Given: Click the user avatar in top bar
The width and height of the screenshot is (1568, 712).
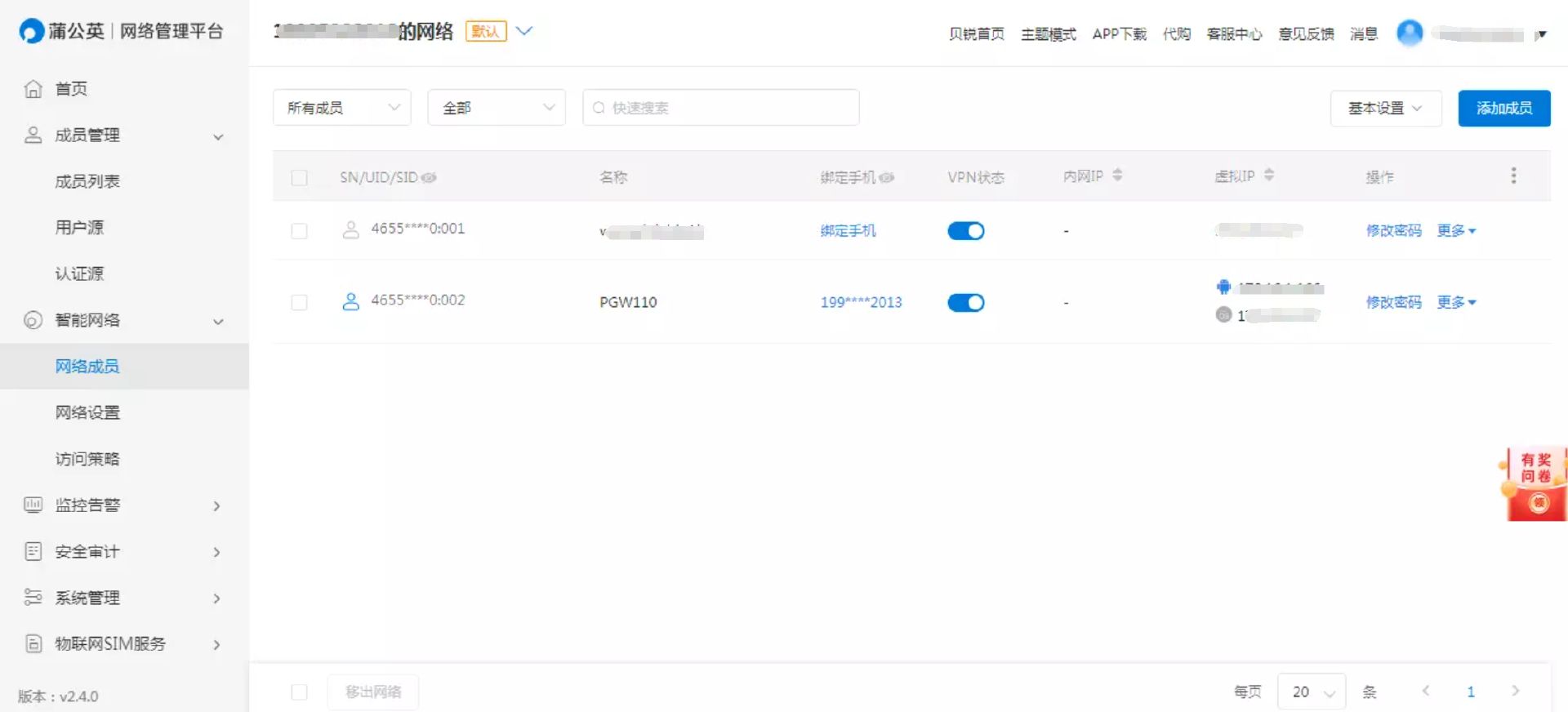Looking at the screenshot, I should pyautogui.click(x=1410, y=33).
